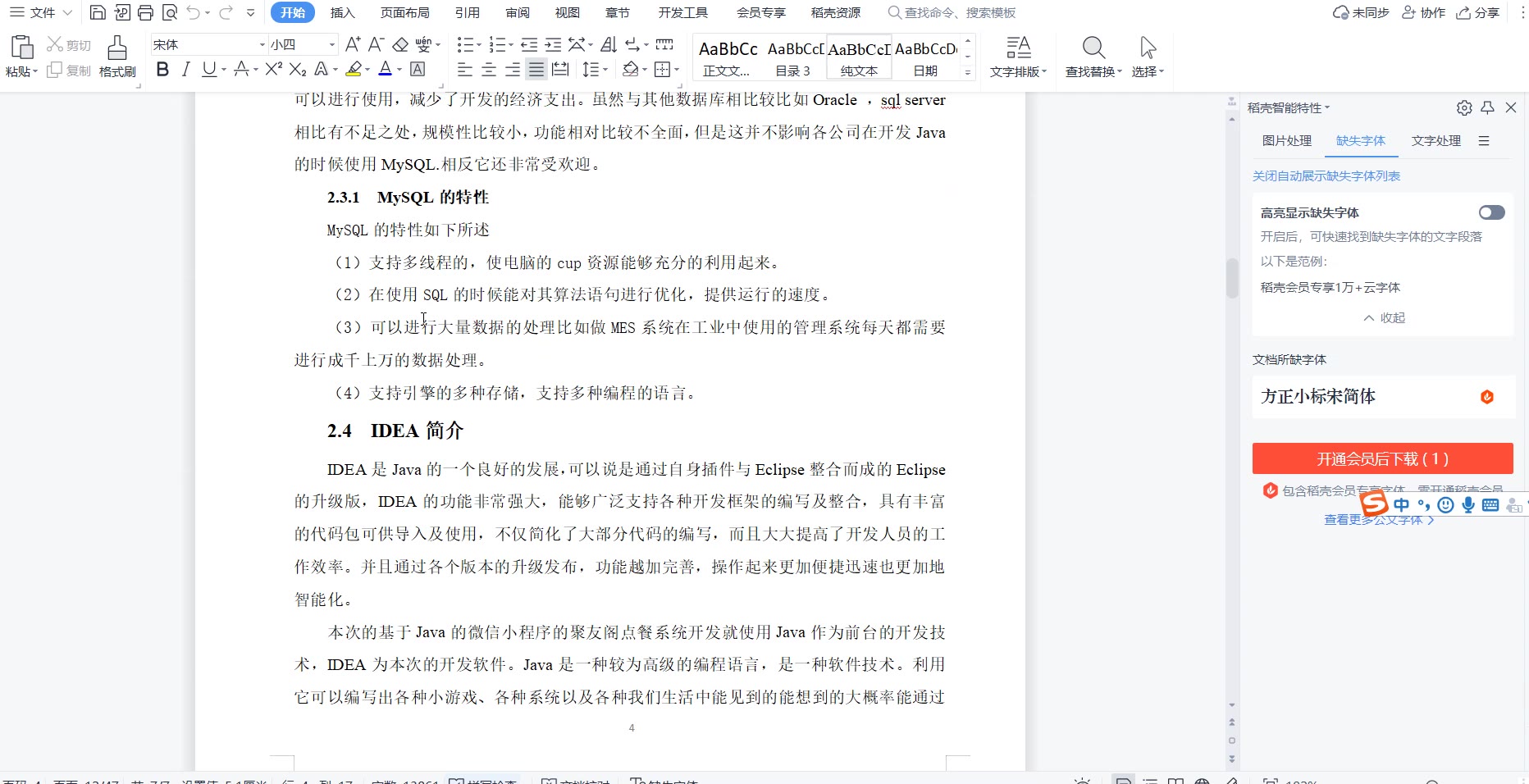
Task: Click the 未同步 sync status button
Action: (1362, 12)
